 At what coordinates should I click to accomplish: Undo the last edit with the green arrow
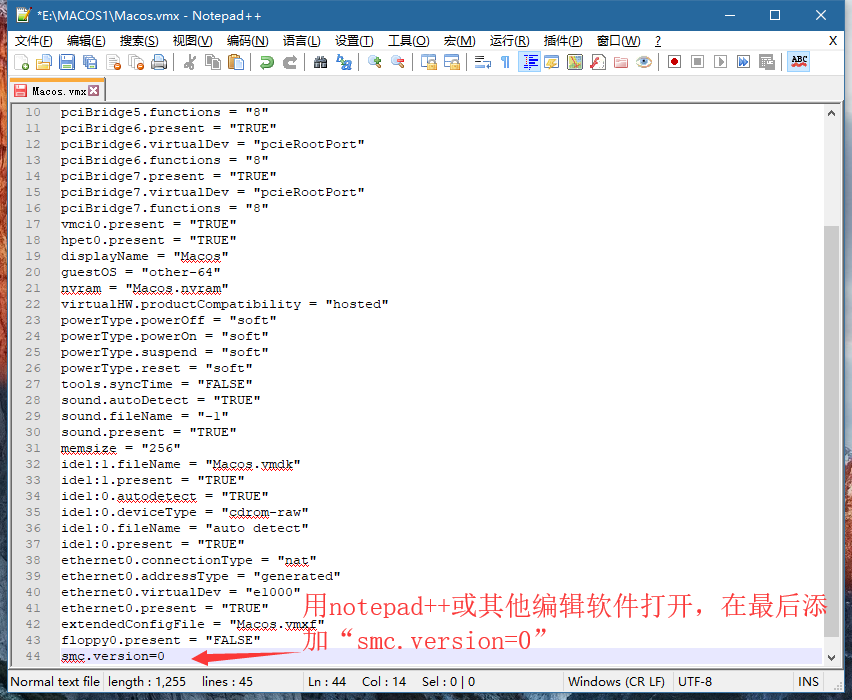[x=266, y=62]
